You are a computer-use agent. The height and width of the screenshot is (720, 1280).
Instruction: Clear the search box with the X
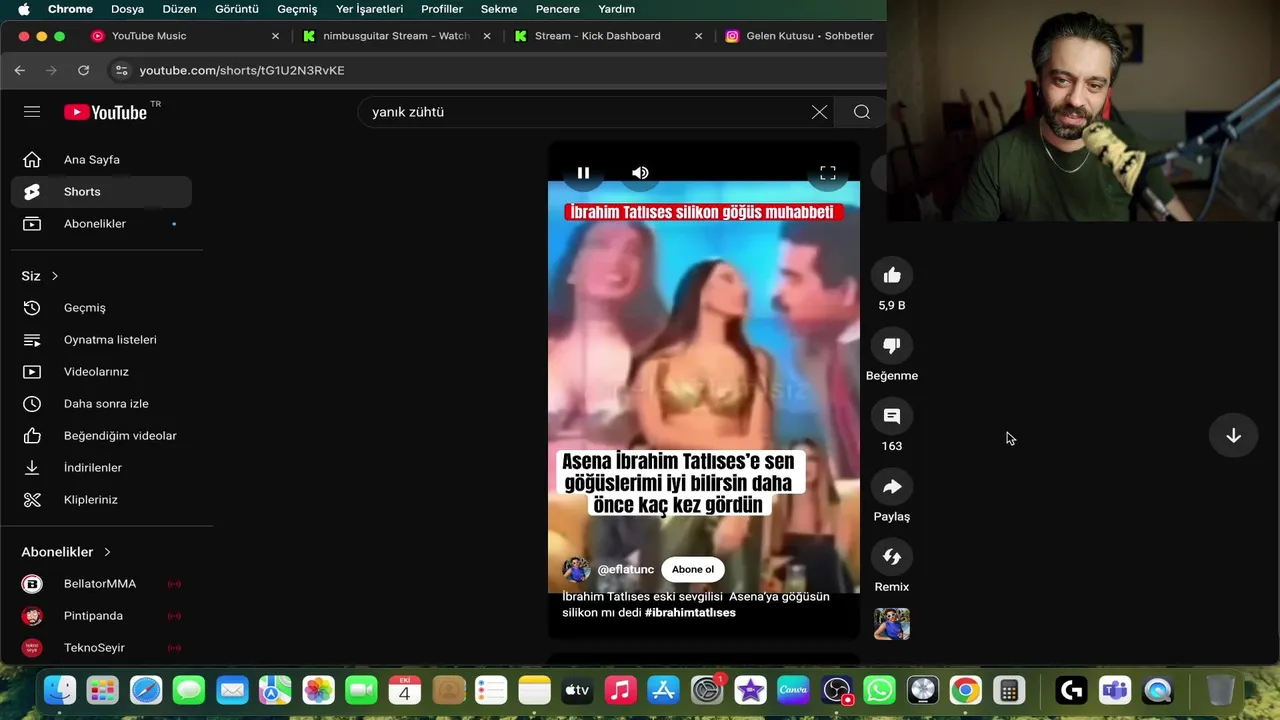[x=819, y=112]
